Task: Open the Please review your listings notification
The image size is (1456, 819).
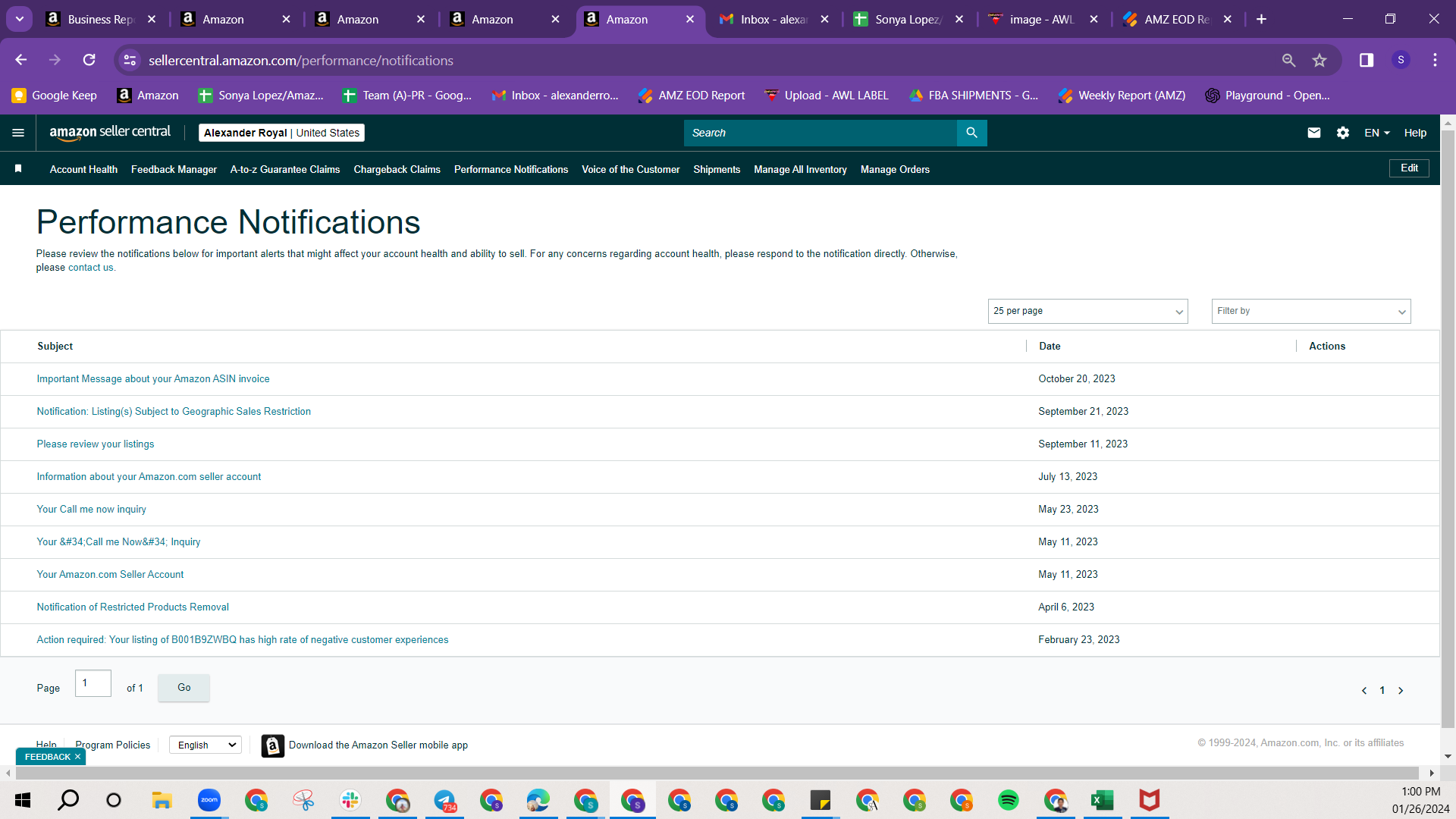Action: click(96, 444)
